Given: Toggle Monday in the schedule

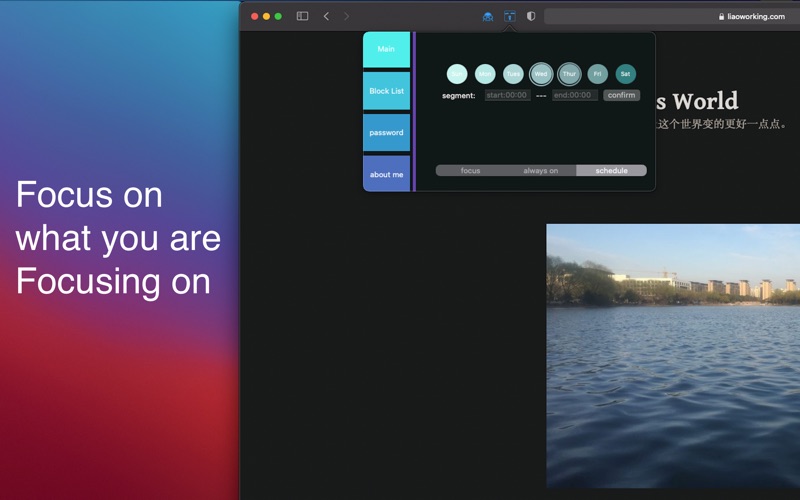Looking at the screenshot, I should 485,73.
